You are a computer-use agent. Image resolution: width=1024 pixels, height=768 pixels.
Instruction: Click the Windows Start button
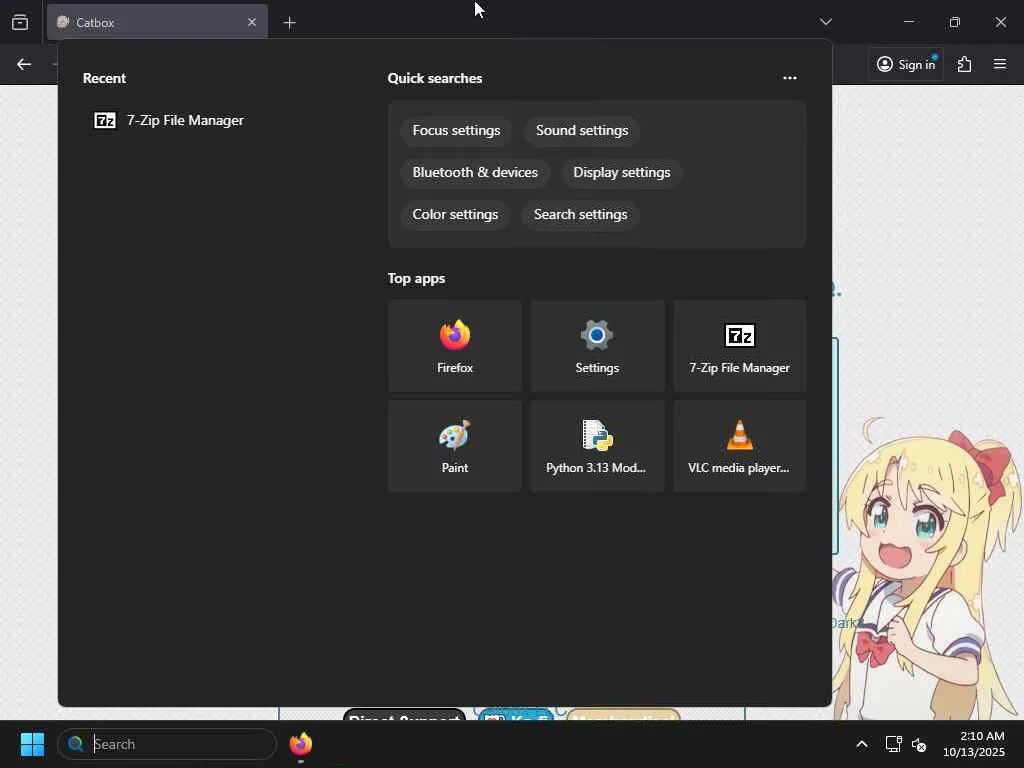pos(32,744)
